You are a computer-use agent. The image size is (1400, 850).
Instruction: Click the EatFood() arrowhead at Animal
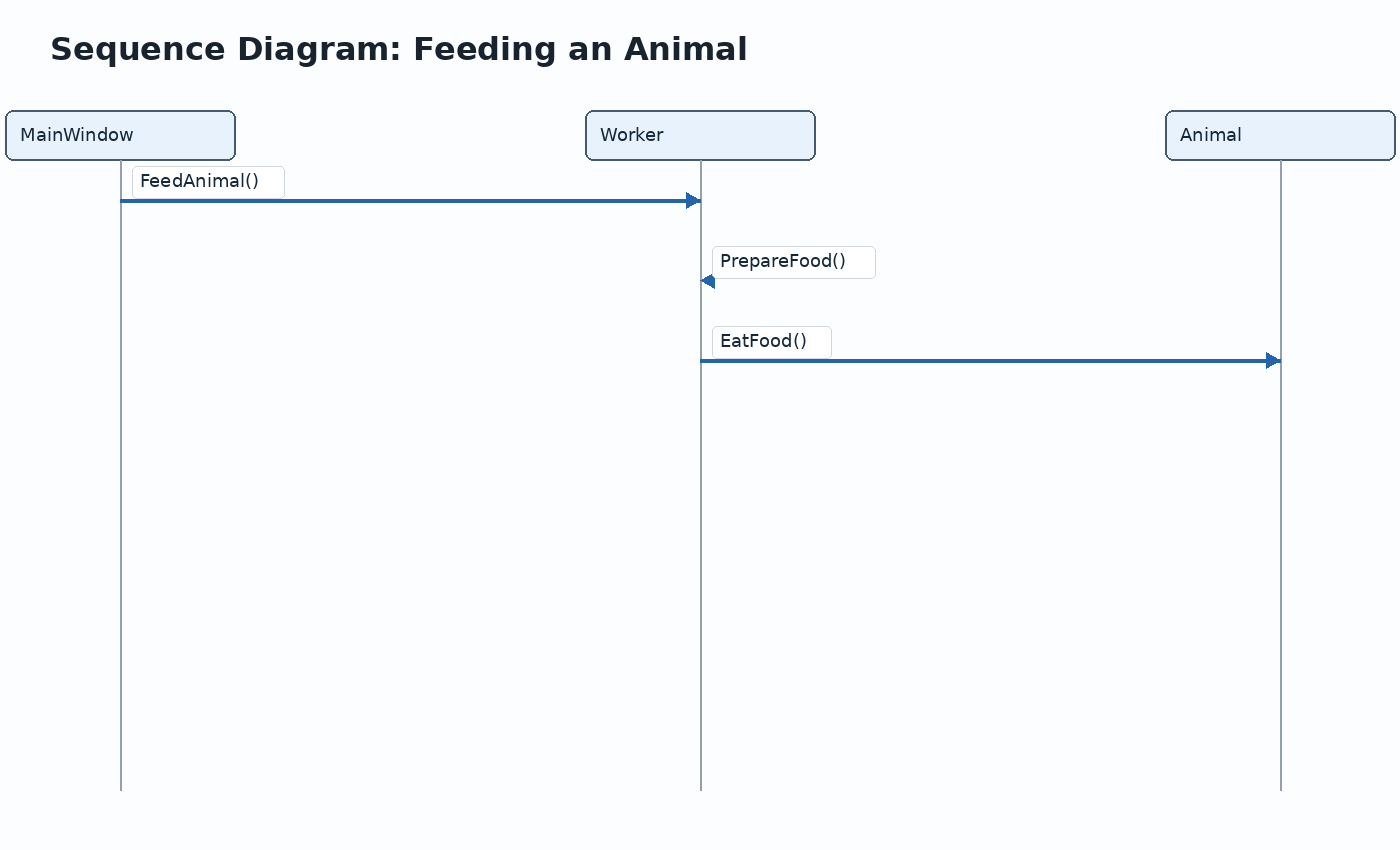point(1273,361)
